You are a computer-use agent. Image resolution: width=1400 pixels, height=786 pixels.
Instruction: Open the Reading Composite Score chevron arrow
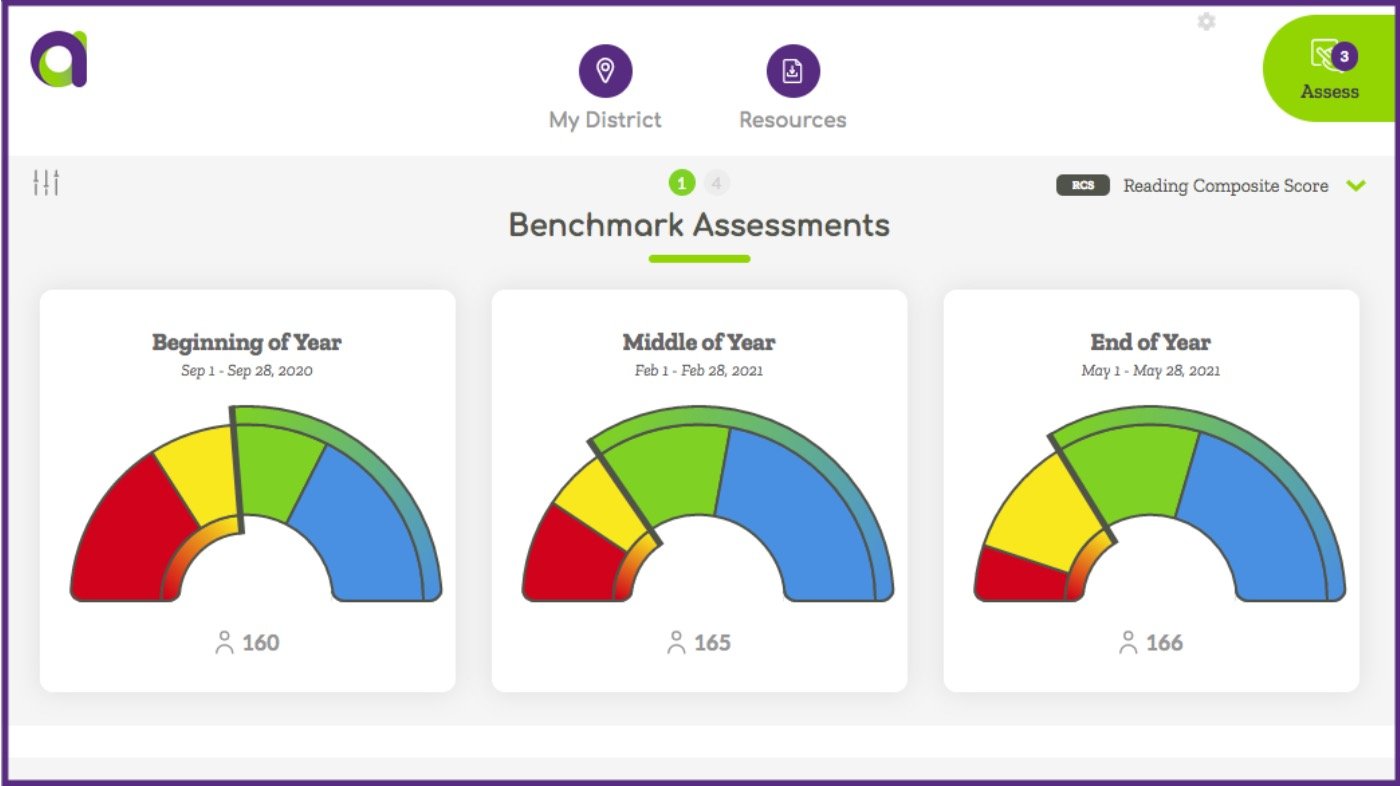1358,185
